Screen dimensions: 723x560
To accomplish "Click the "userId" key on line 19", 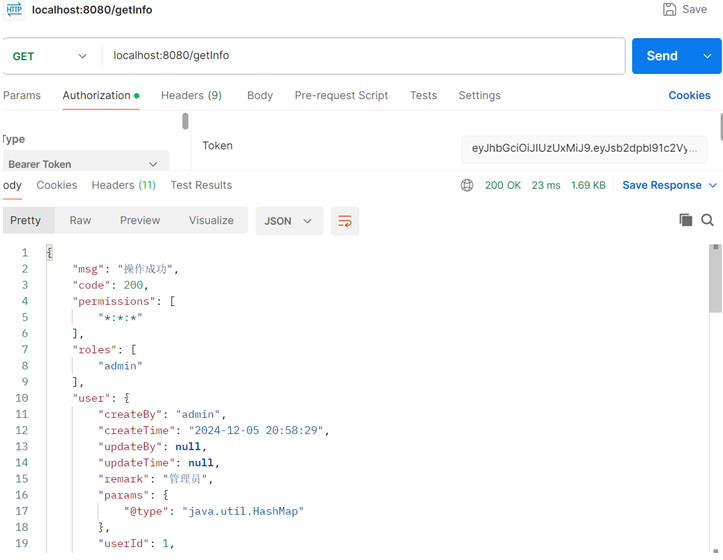I will coord(124,543).
